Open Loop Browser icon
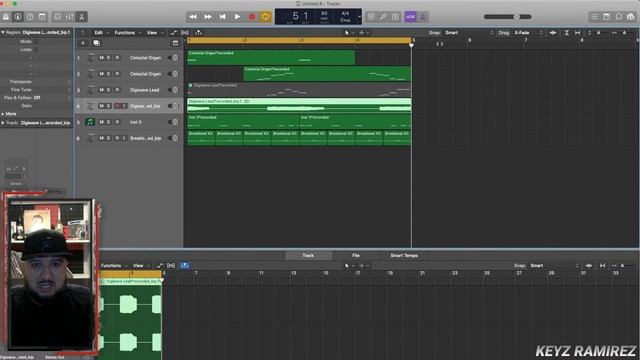Screen dimensions: 640x360 point(619,17)
